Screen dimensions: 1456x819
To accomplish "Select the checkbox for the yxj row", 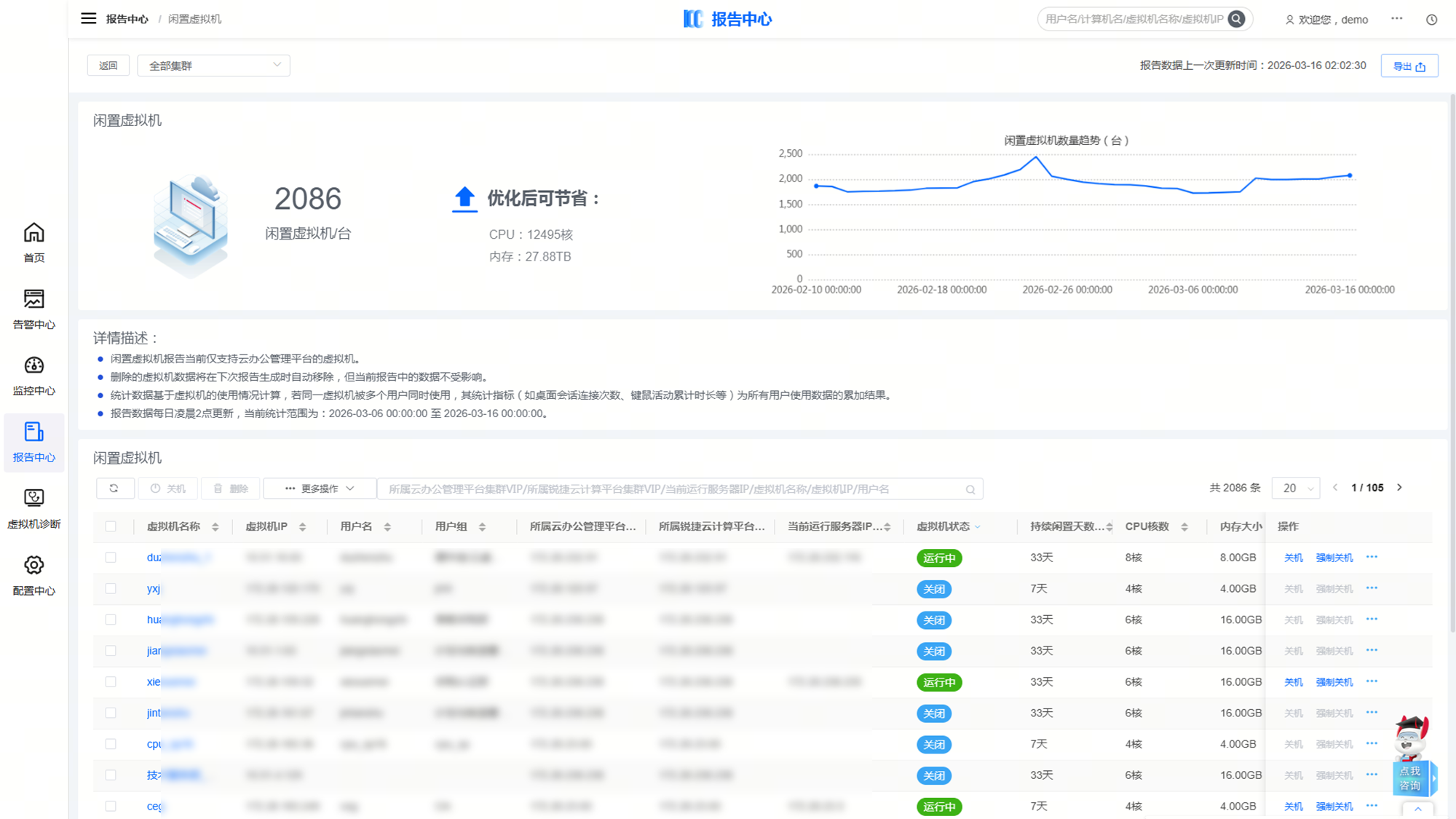I will pyautogui.click(x=111, y=588).
